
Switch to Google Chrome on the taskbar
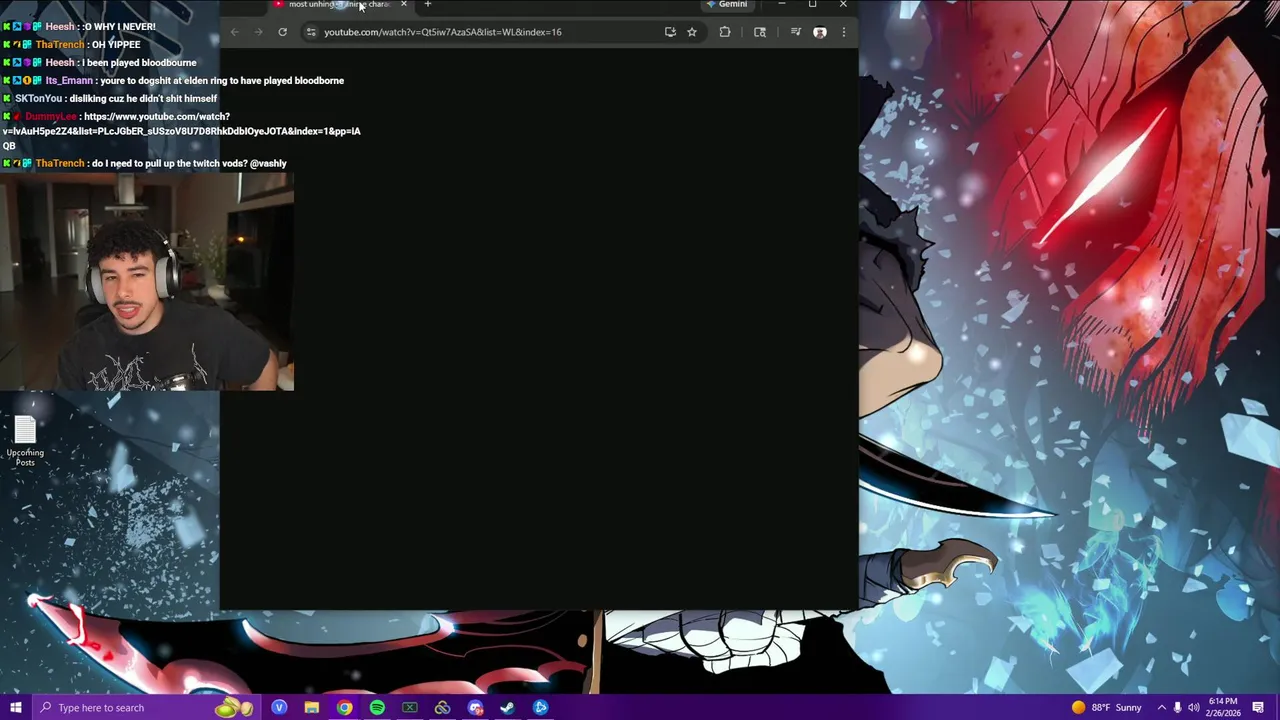pyautogui.click(x=344, y=708)
